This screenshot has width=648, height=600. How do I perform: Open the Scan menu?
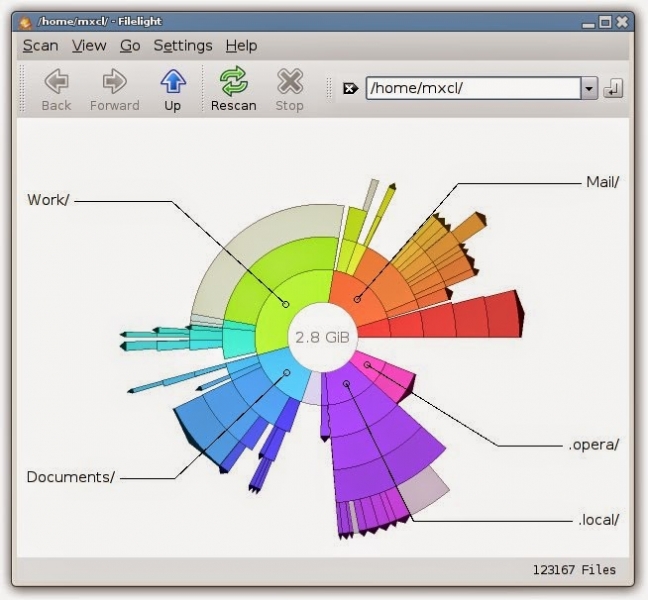(x=40, y=45)
